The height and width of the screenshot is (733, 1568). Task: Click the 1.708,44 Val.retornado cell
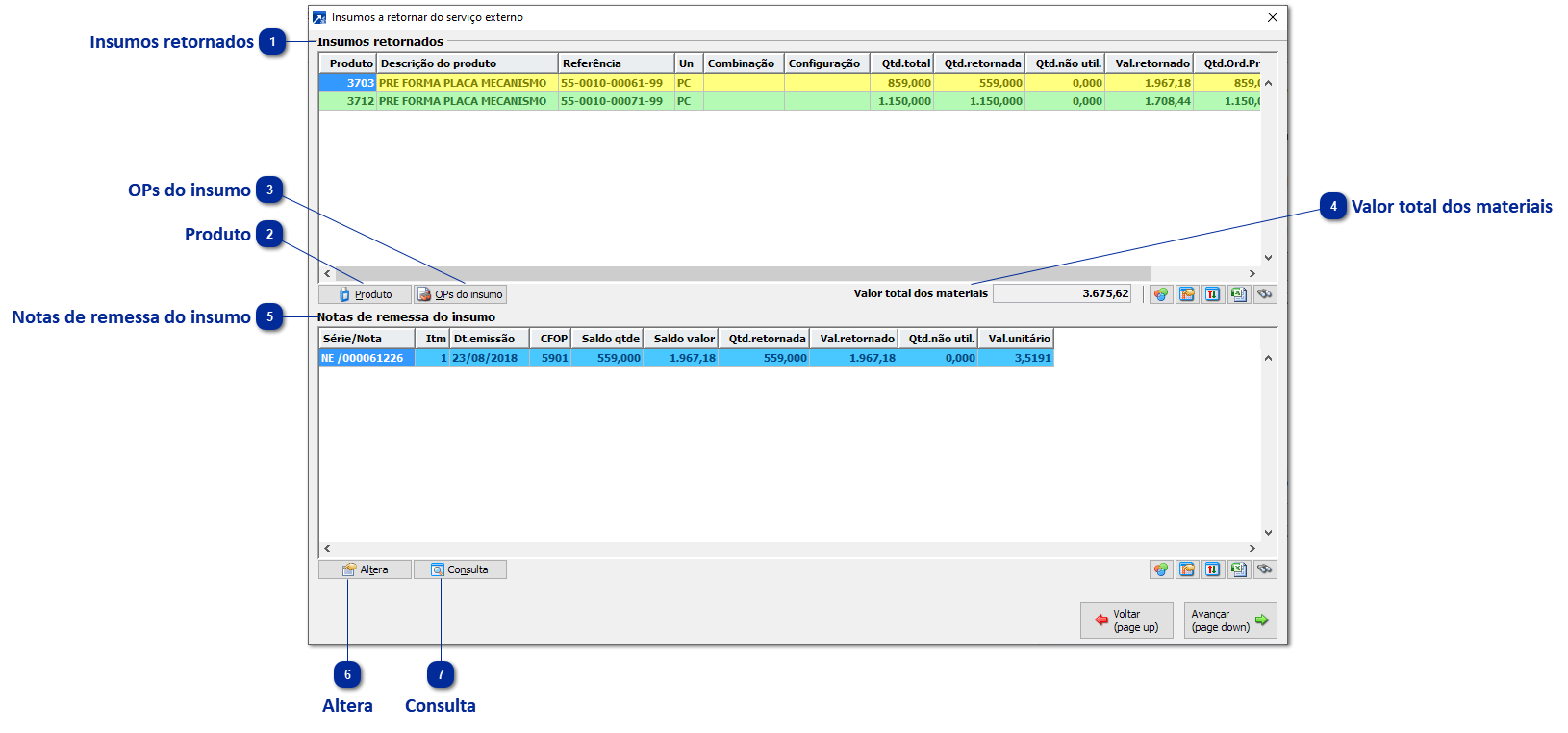(x=1149, y=101)
